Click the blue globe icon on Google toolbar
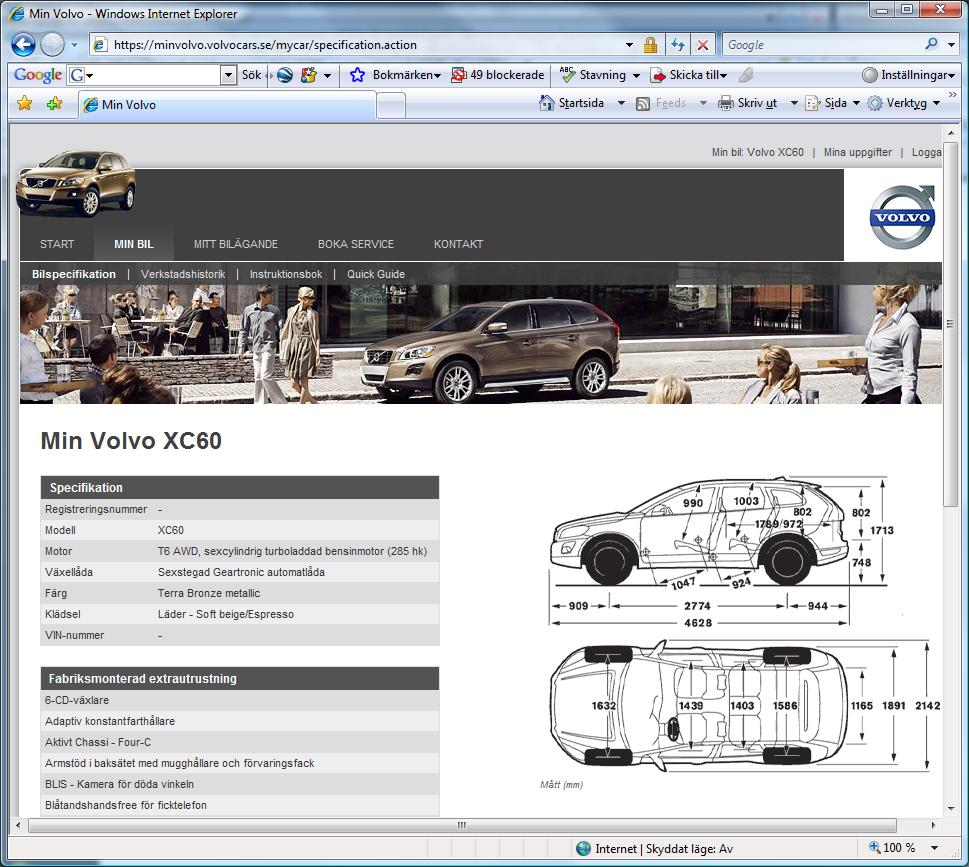 pos(285,75)
